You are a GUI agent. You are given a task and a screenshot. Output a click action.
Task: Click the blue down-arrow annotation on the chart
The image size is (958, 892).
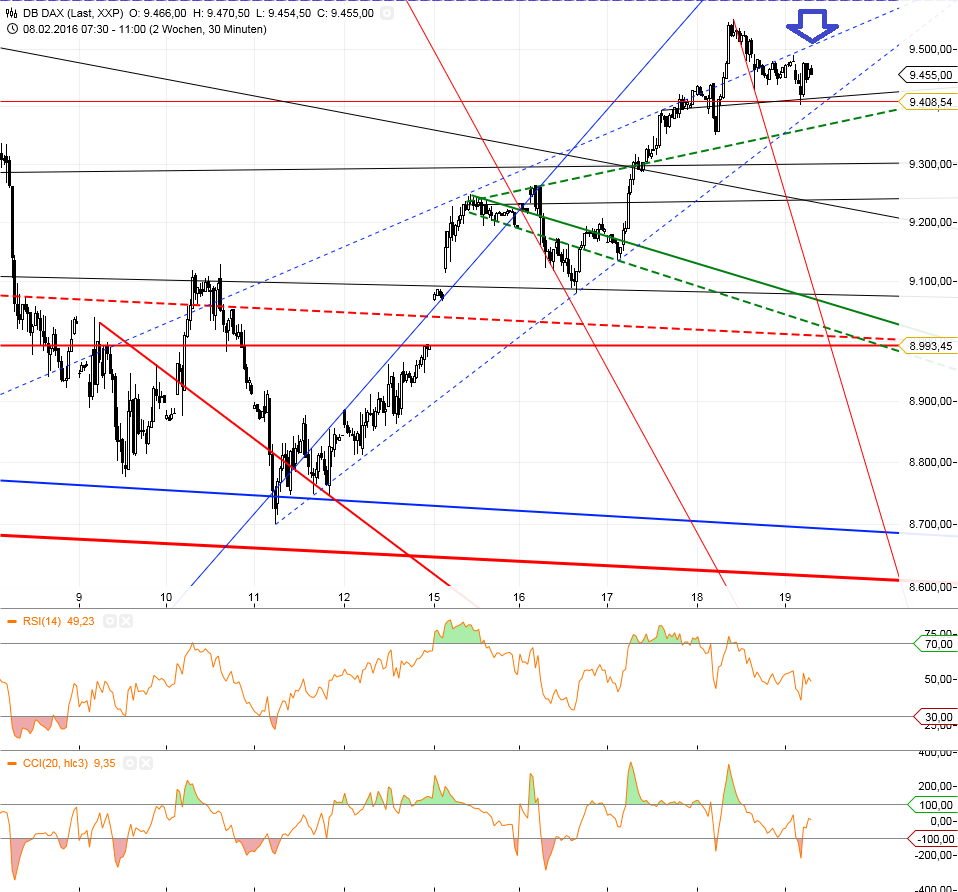[809, 25]
